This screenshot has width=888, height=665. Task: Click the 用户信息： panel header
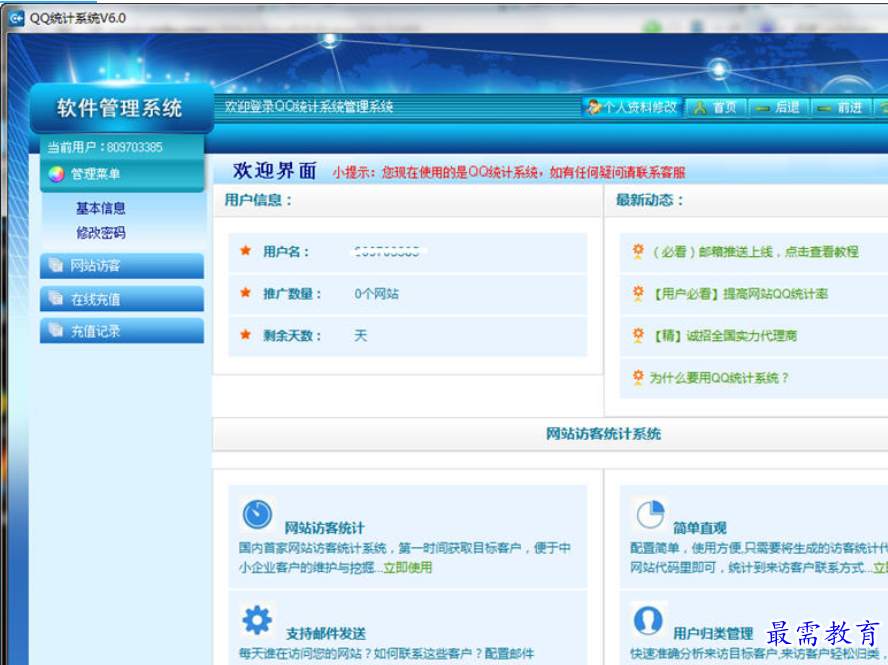point(258,200)
